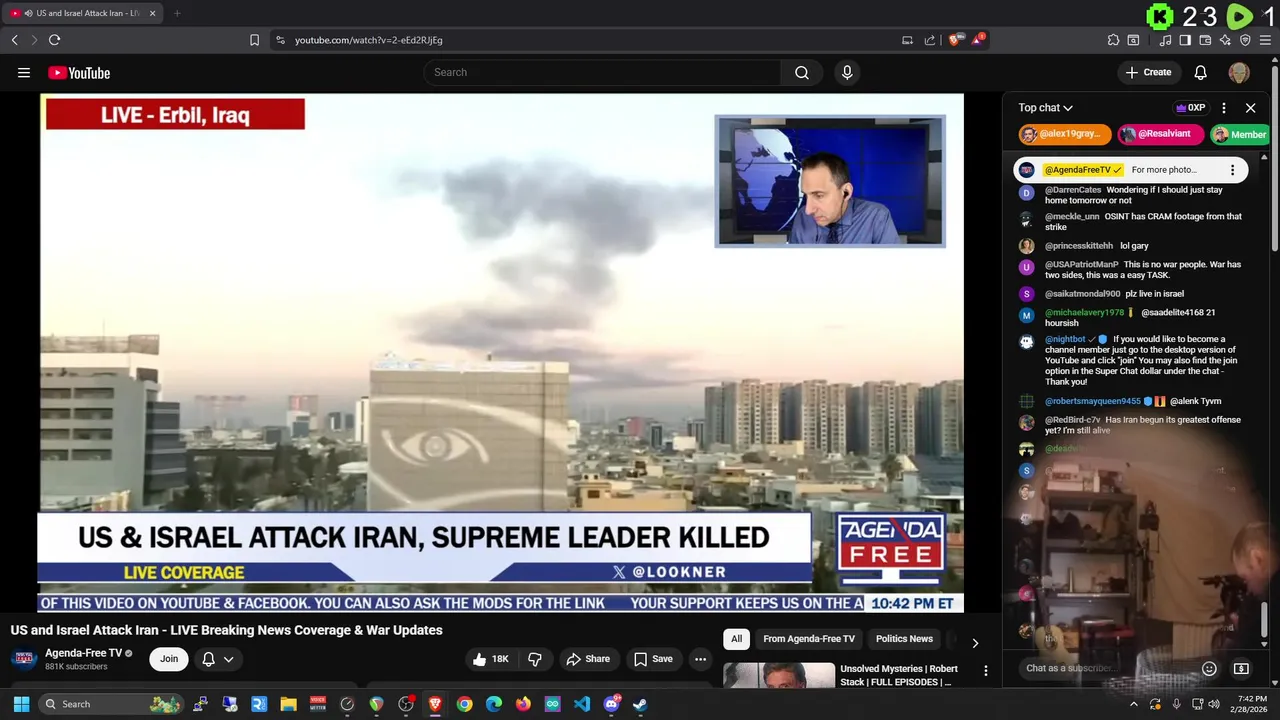Open Visual Studio Code from taskbar
Viewport: 1280px width, 720px height.
pyautogui.click(x=582, y=704)
